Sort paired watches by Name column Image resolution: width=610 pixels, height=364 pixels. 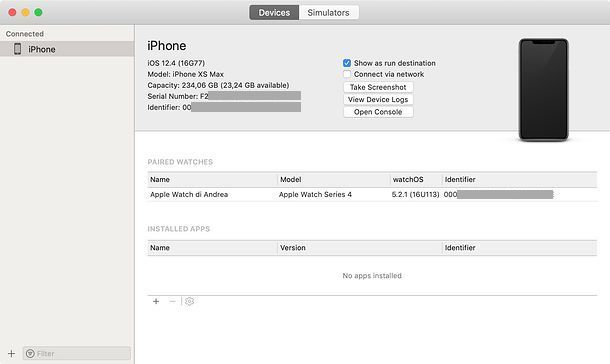[212, 180]
